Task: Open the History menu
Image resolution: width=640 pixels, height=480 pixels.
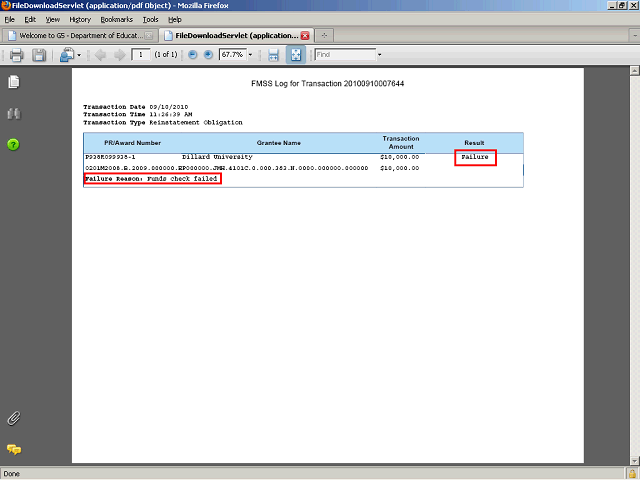Action: pos(80,20)
